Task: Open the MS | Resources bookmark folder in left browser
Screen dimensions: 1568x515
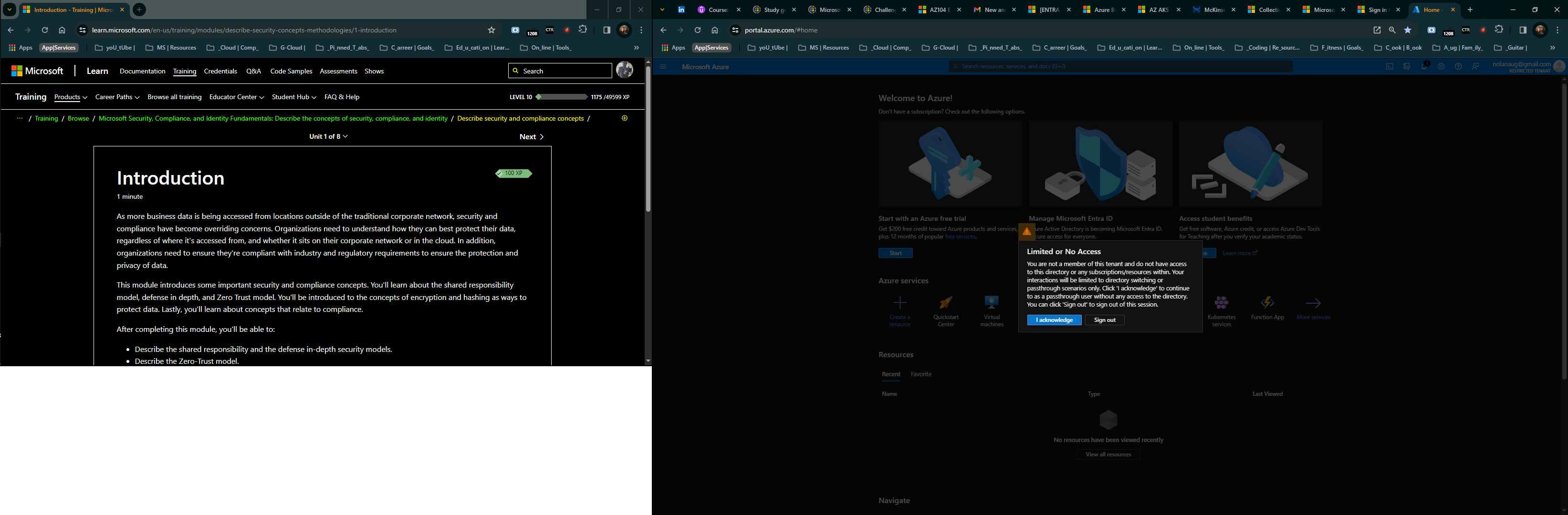Action: [171, 47]
